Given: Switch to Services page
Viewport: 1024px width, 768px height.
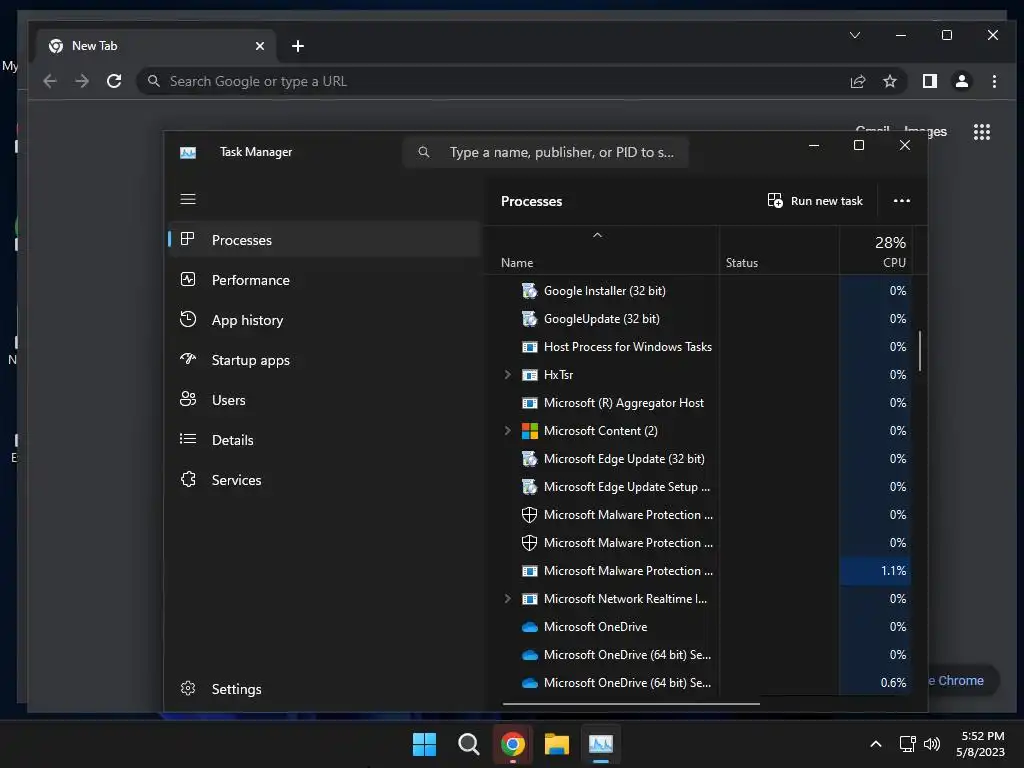Looking at the screenshot, I should coord(325,480).
